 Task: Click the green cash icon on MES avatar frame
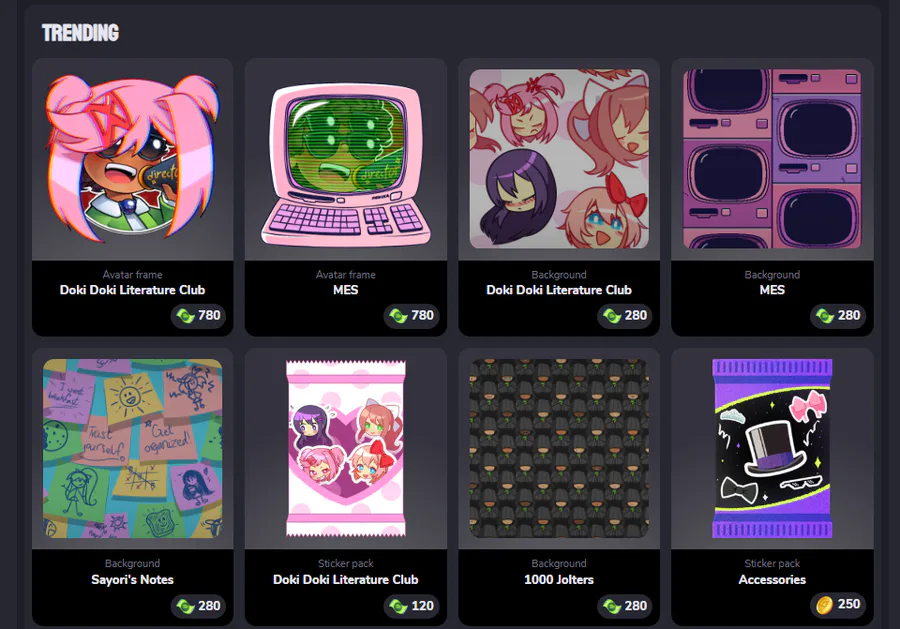coord(398,316)
